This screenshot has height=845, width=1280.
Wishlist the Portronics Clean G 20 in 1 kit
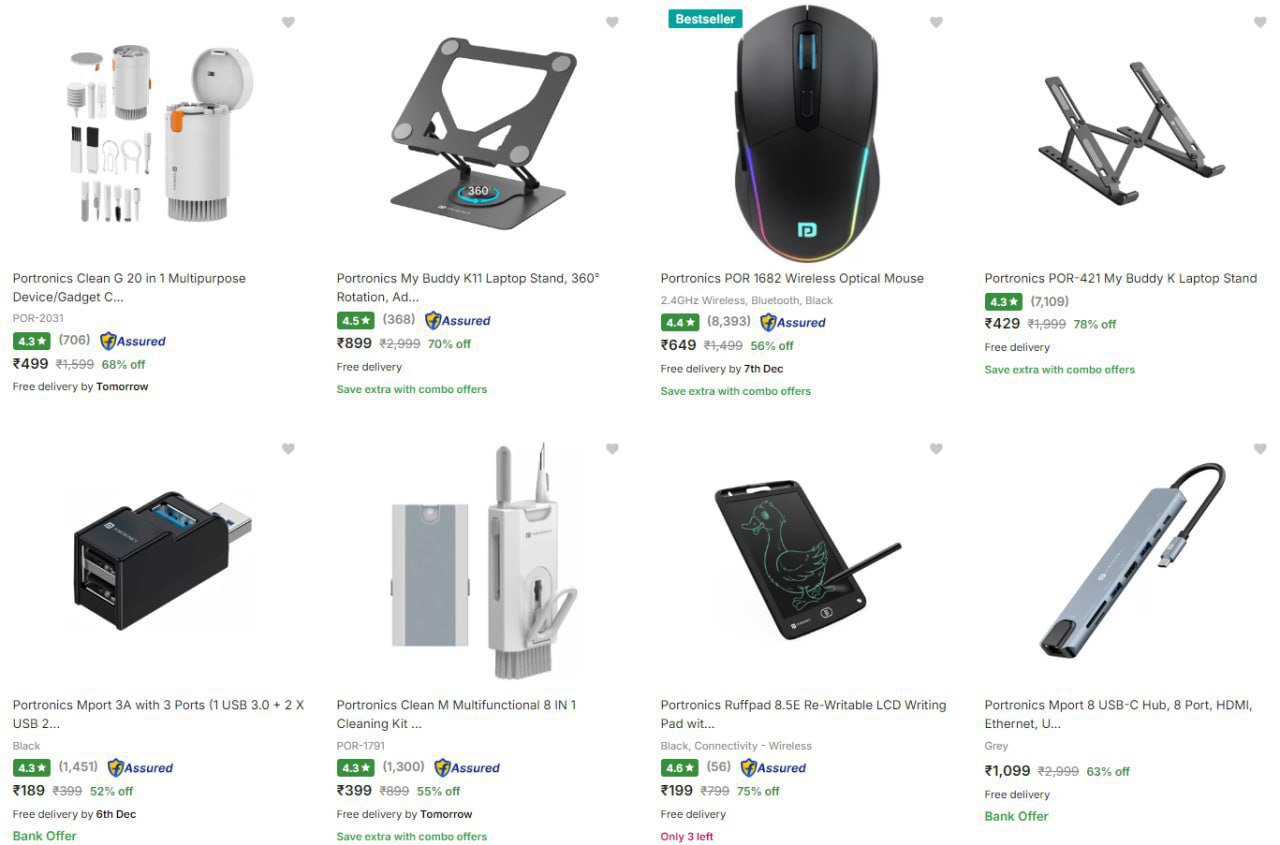[x=288, y=22]
